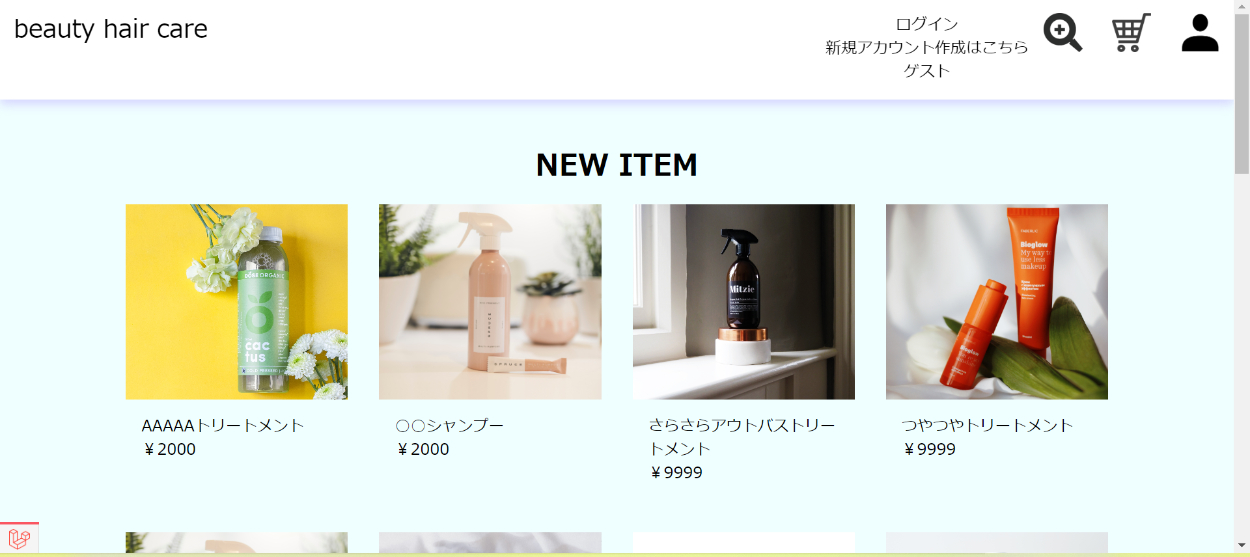Image resolution: width=1250 pixels, height=557 pixels.
Task: Click the ゲスト username text
Action: coord(927,71)
